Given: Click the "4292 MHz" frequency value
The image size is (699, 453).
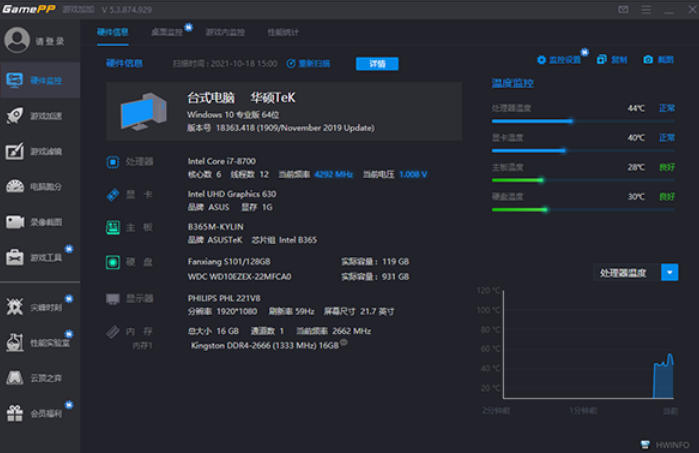Looking at the screenshot, I should 333,174.
